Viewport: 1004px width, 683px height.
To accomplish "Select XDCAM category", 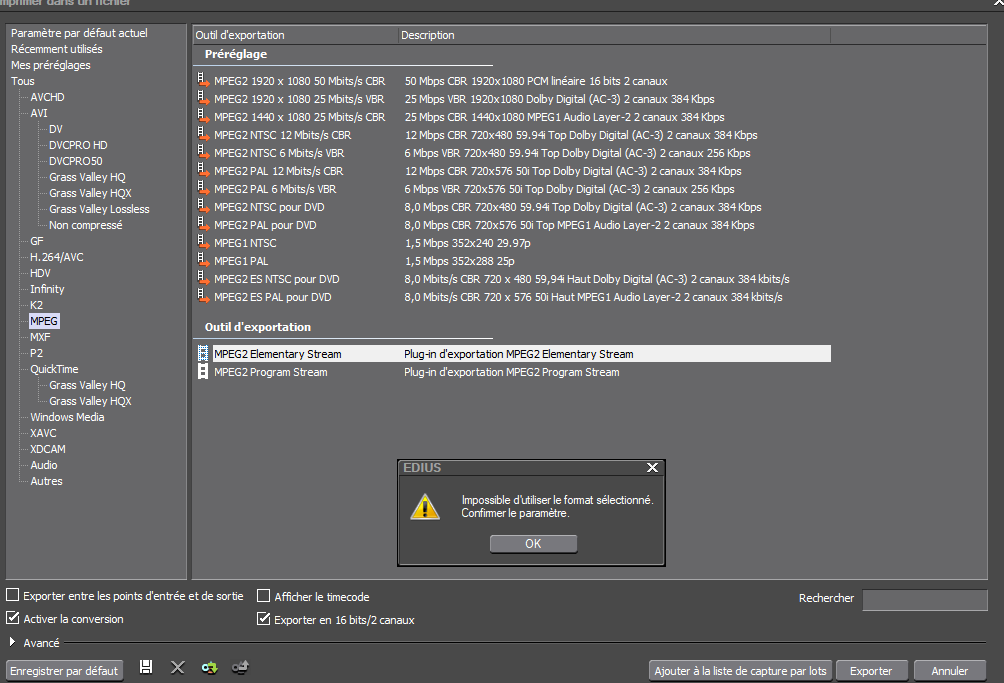I will click(47, 449).
